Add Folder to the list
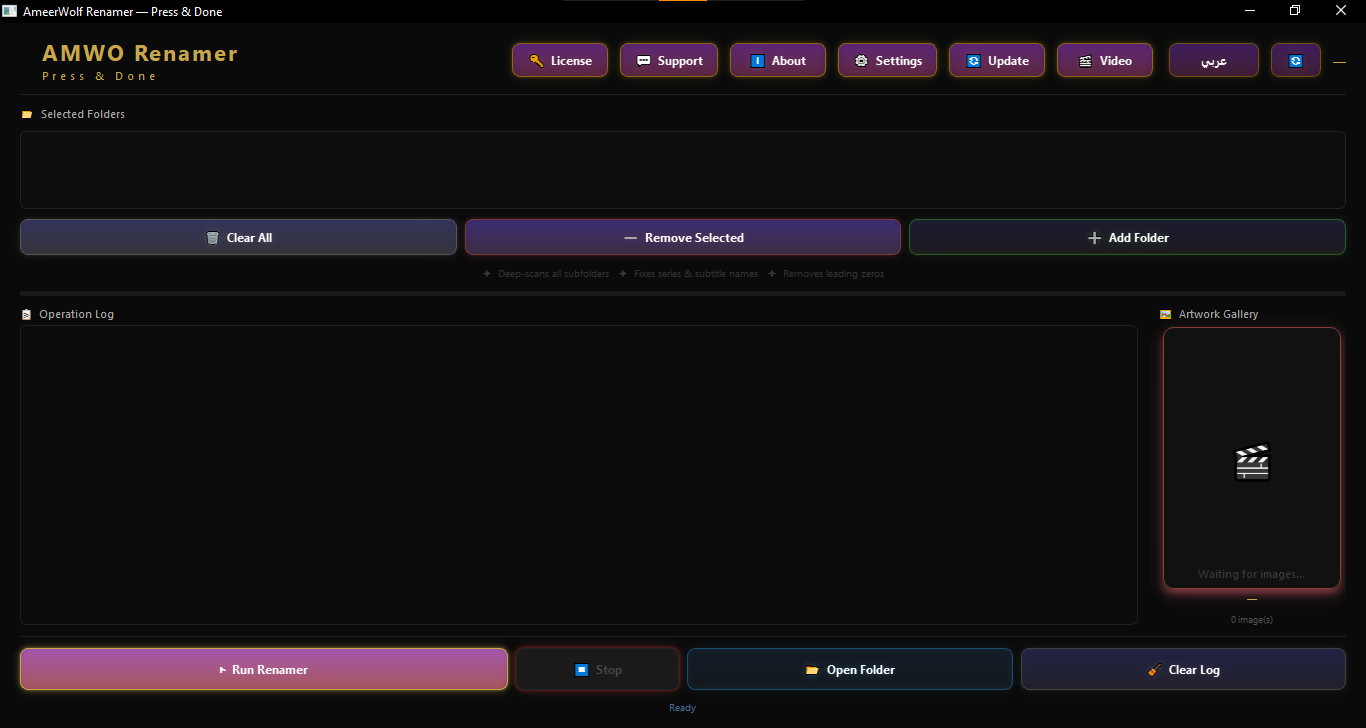 coord(1127,237)
